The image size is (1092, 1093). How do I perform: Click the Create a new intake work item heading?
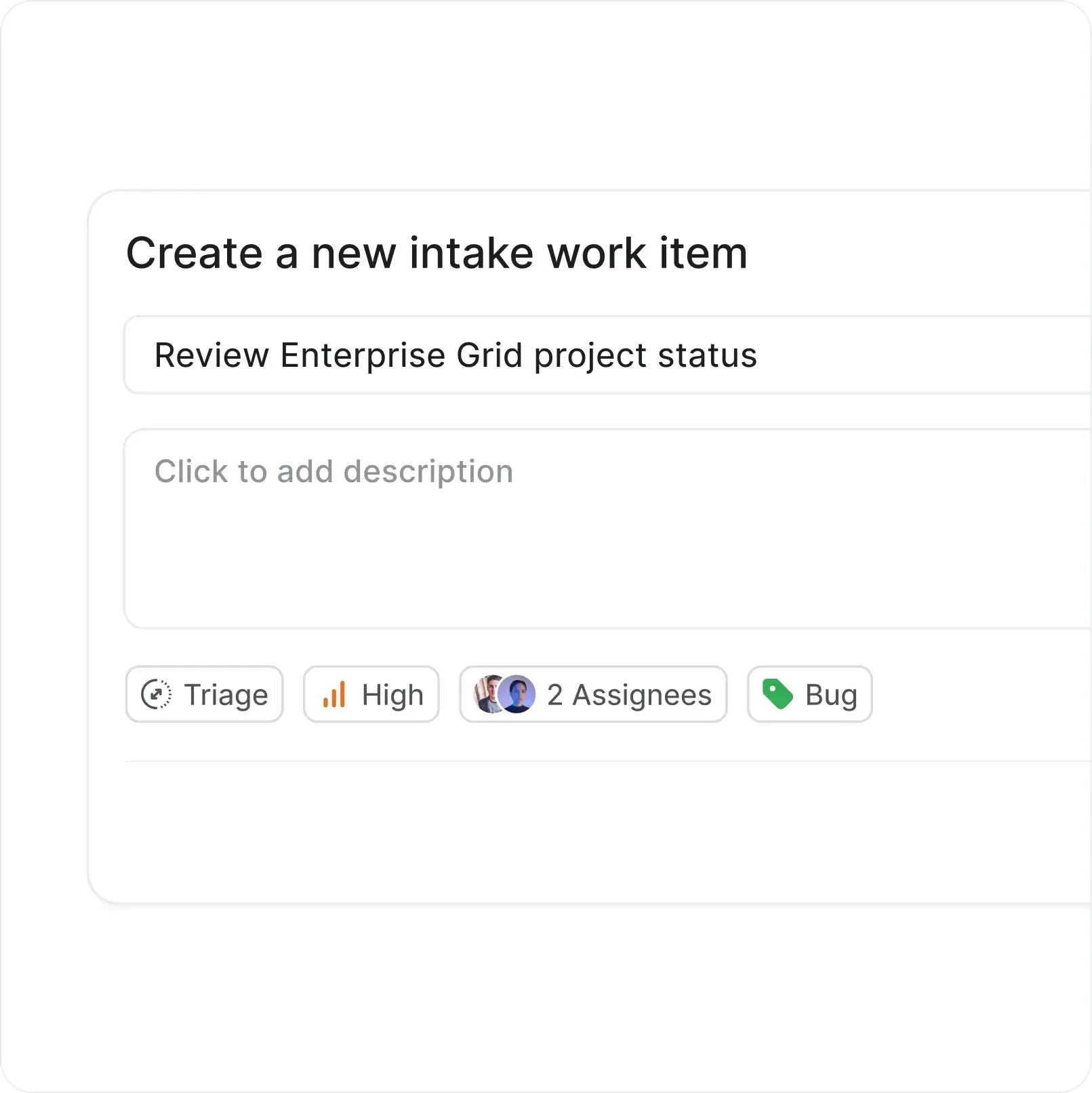(x=437, y=253)
